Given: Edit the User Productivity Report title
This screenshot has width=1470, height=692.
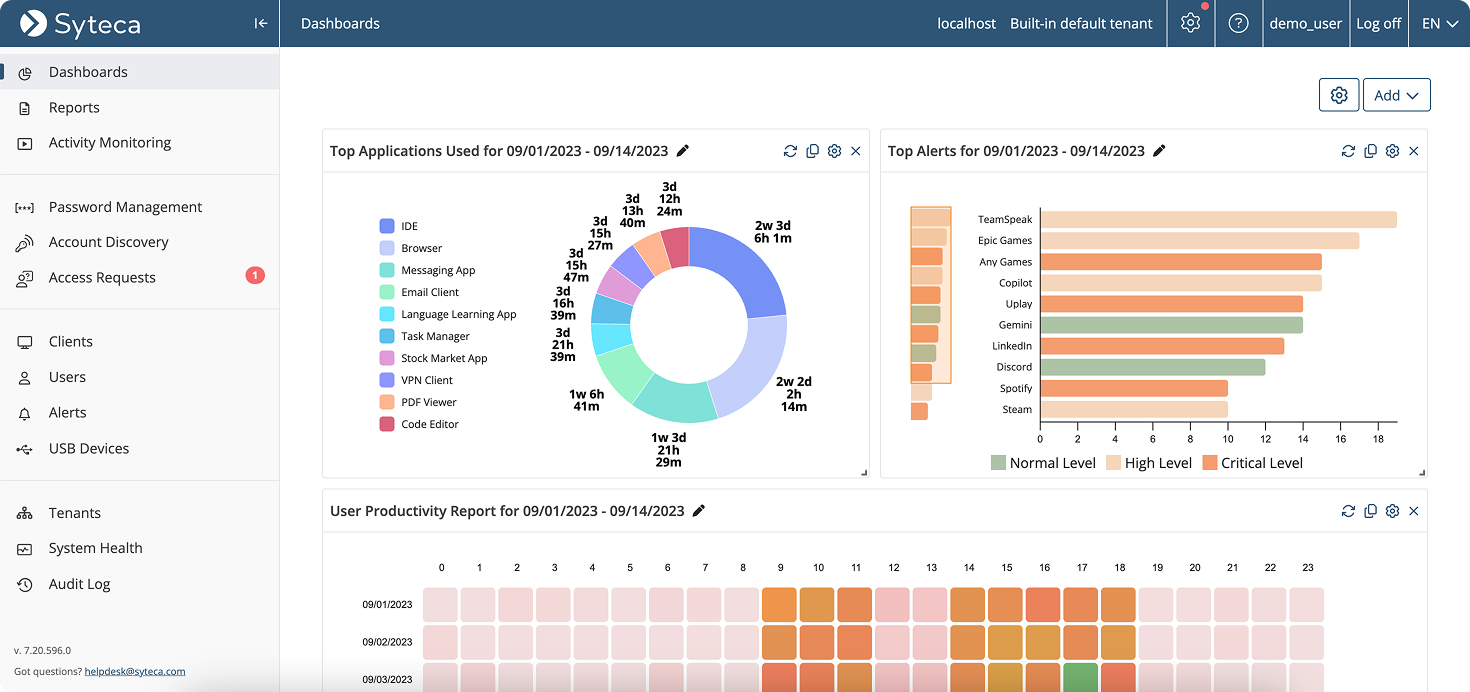Looking at the screenshot, I should click(699, 511).
